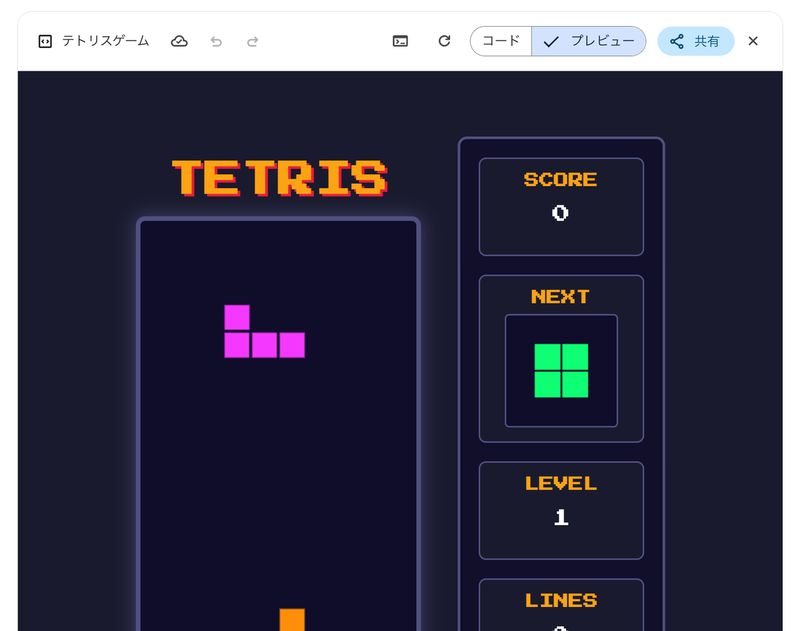Open the console terminal icon
This screenshot has width=800, height=631.
click(x=401, y=41)
